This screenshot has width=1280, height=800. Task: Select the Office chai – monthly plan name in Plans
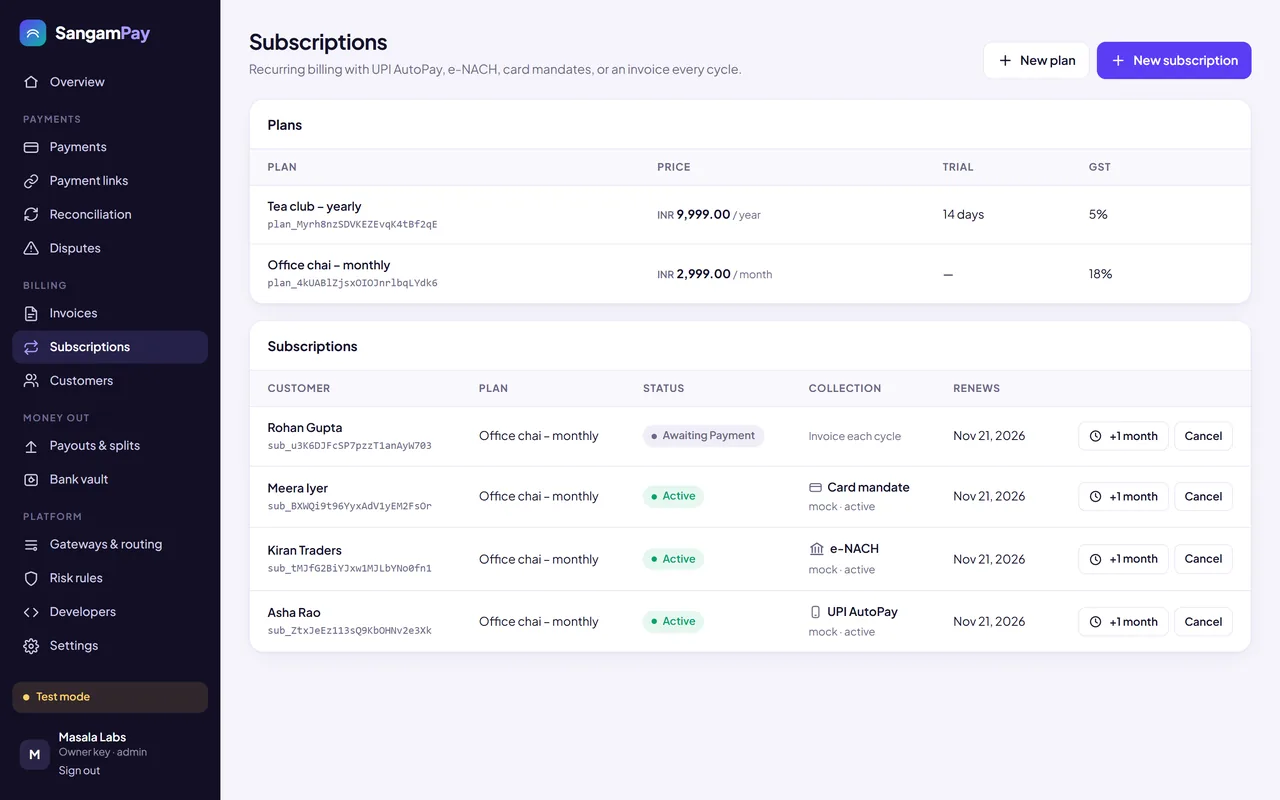329,265
